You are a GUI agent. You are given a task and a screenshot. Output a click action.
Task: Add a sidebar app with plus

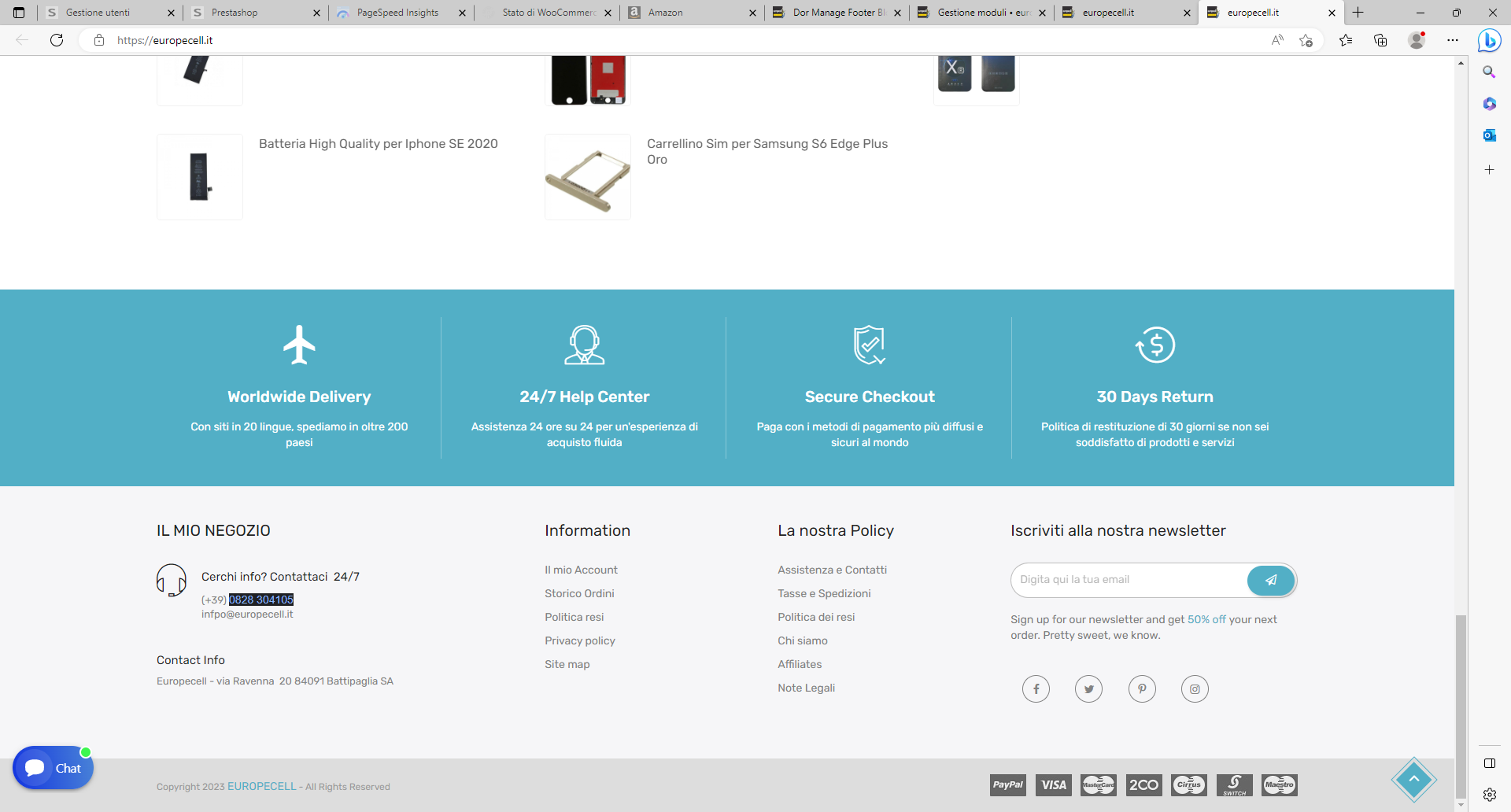coord(1489,170)
